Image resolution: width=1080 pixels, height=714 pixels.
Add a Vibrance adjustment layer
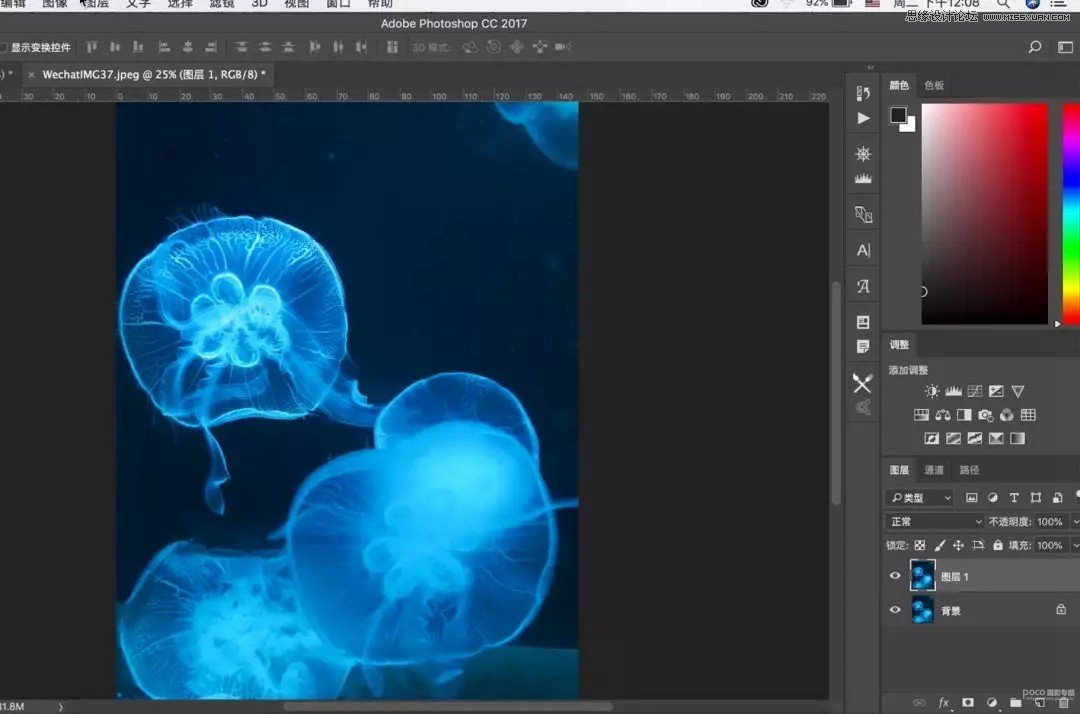1018,391
